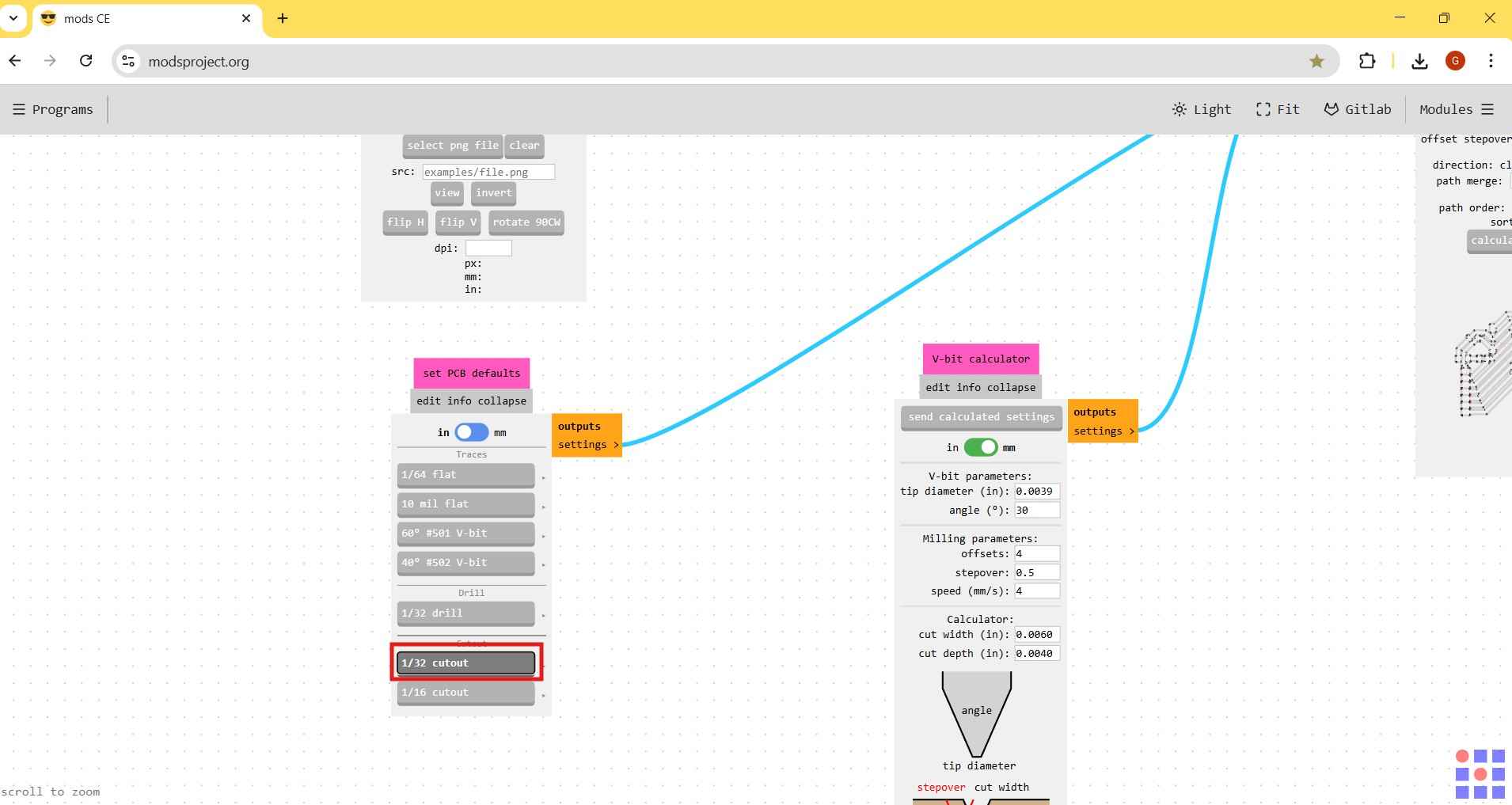The image size is (1512, 805).
Task: Choose the 1/32 drill preset
Action: click(x=465, y=613)
